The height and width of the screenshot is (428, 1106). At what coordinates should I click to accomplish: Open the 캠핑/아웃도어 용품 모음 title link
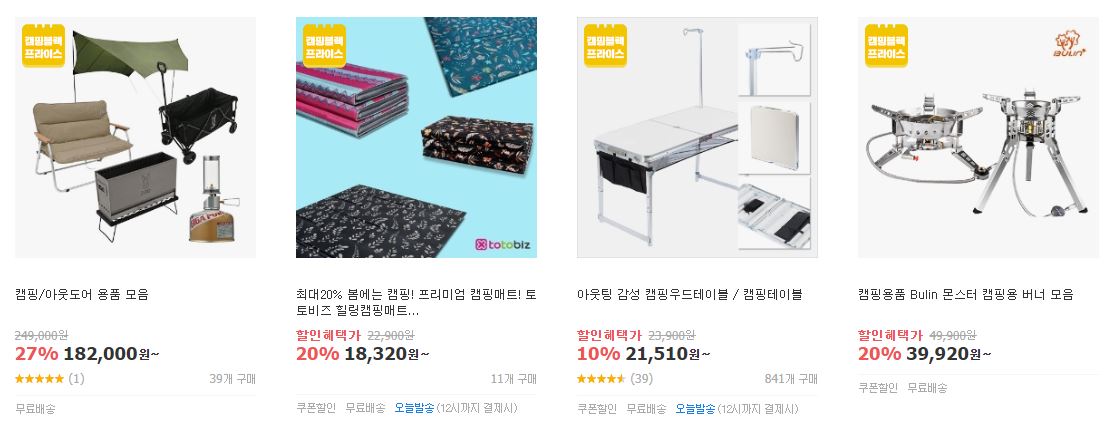pos(82,295)
